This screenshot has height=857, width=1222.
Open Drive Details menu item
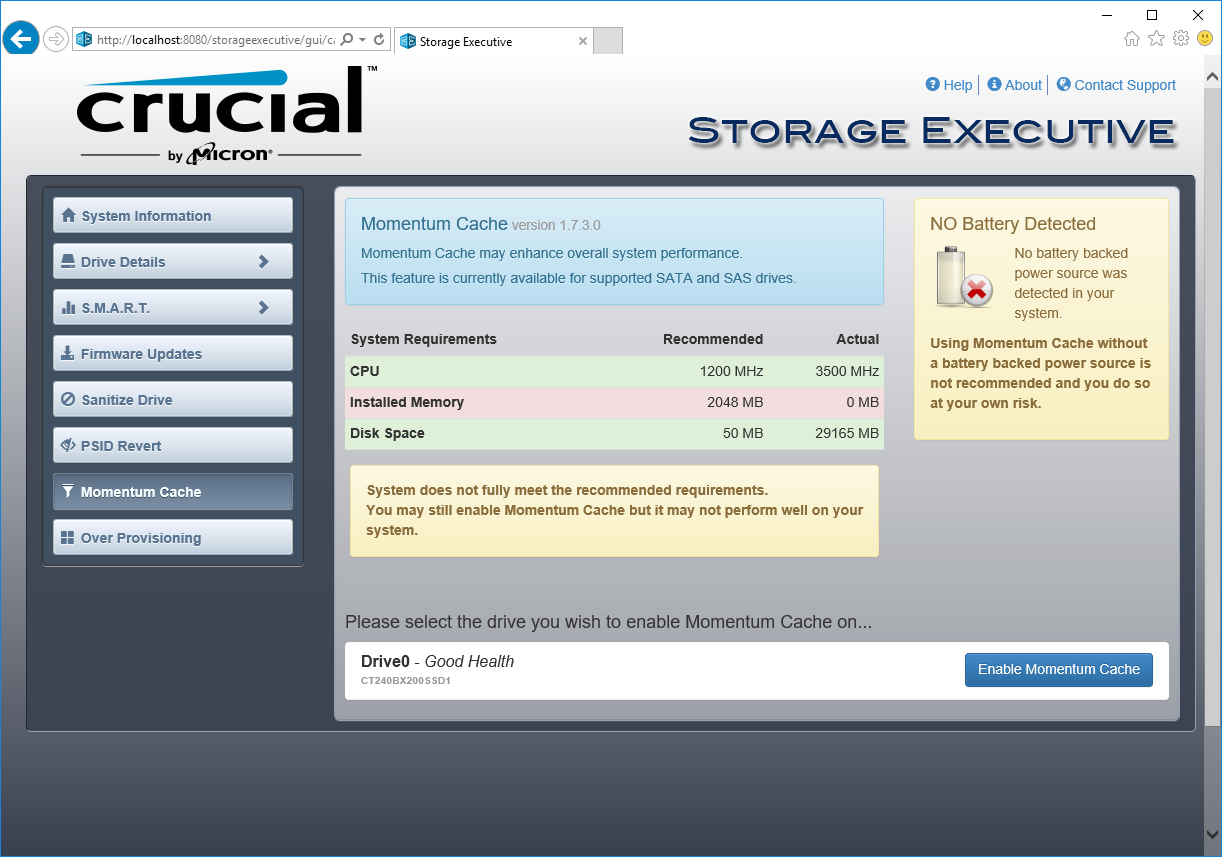(x=173, y=261)
